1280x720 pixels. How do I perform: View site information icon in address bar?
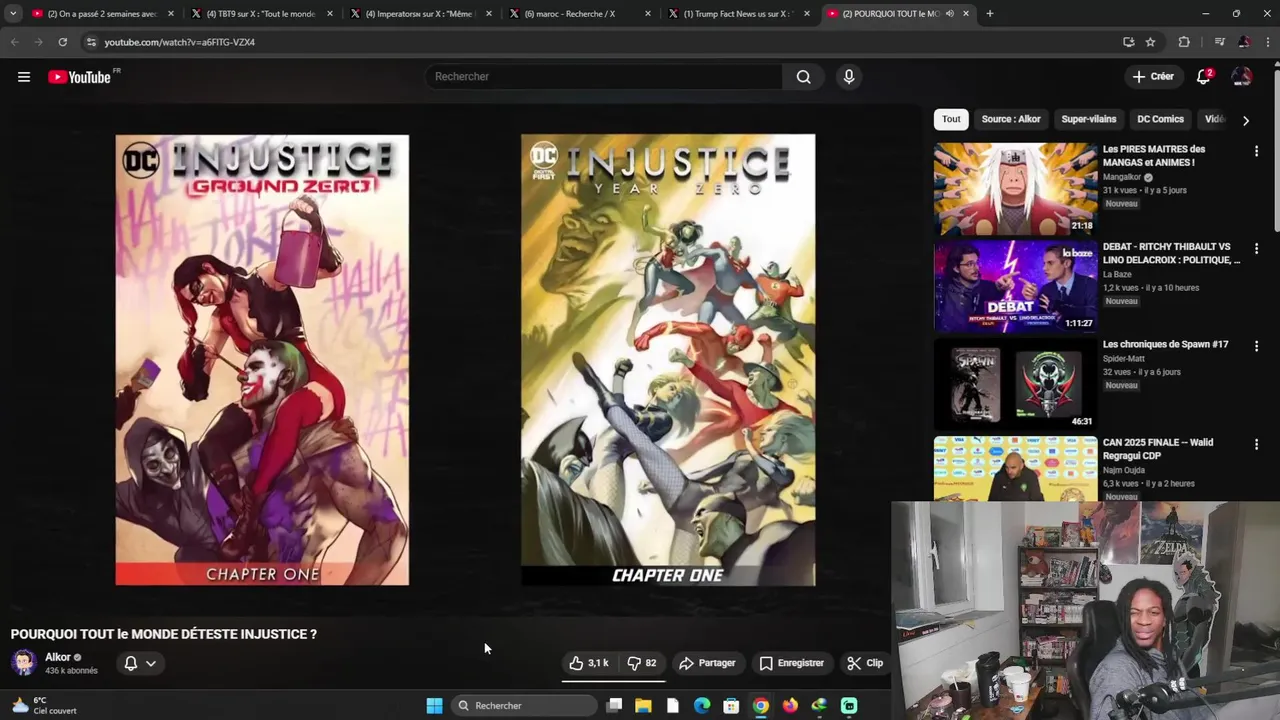tap(91, 42)
